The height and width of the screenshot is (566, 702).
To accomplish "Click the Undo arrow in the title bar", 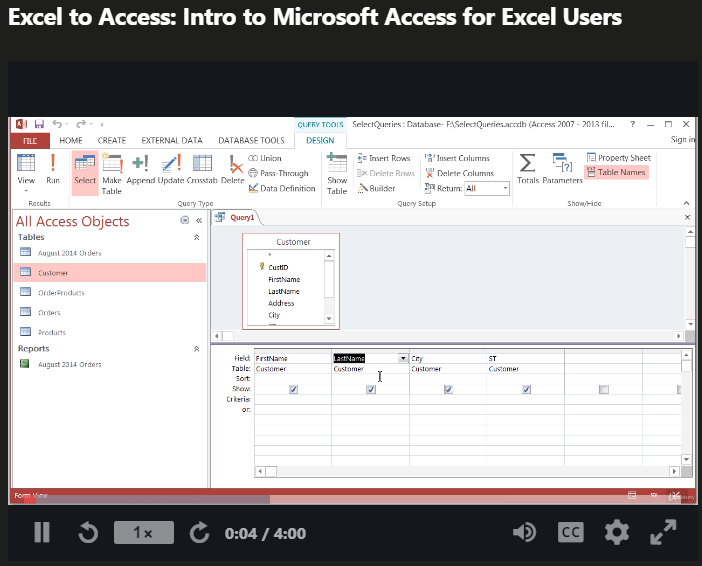I will pos(57,124).
